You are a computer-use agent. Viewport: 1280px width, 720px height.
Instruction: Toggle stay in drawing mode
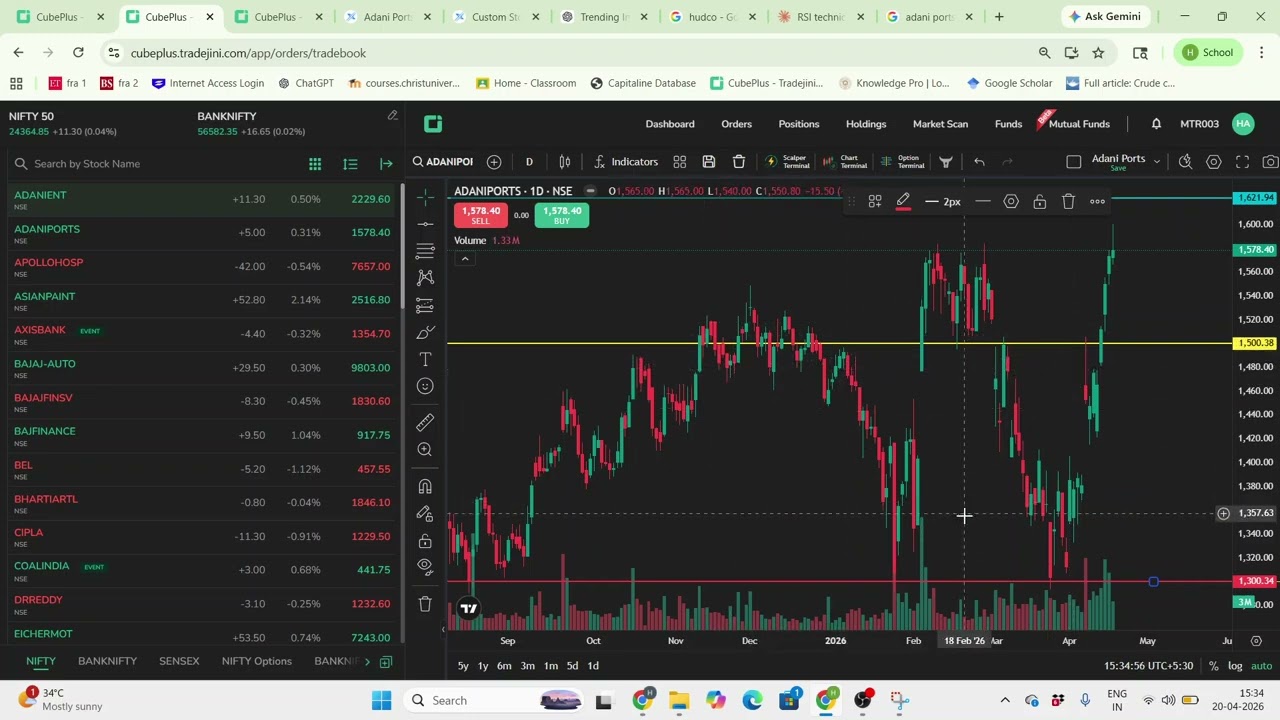tap(425, 513)
